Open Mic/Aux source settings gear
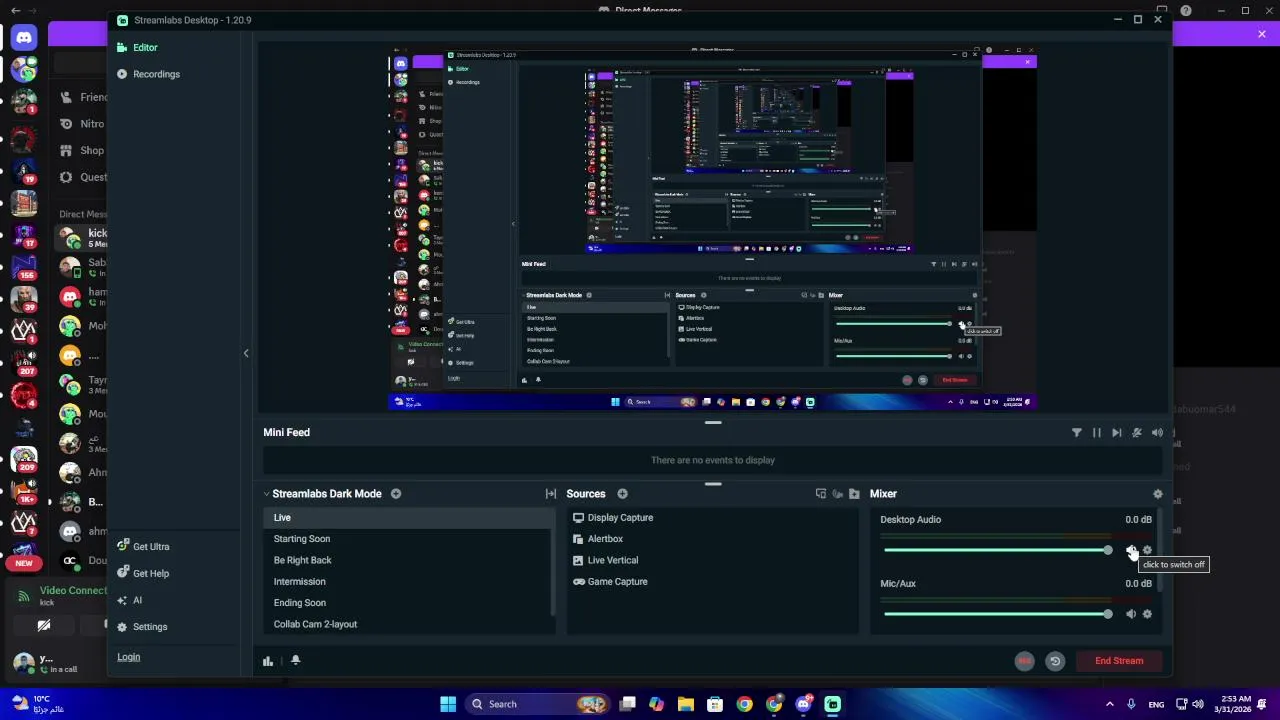 1147,614
